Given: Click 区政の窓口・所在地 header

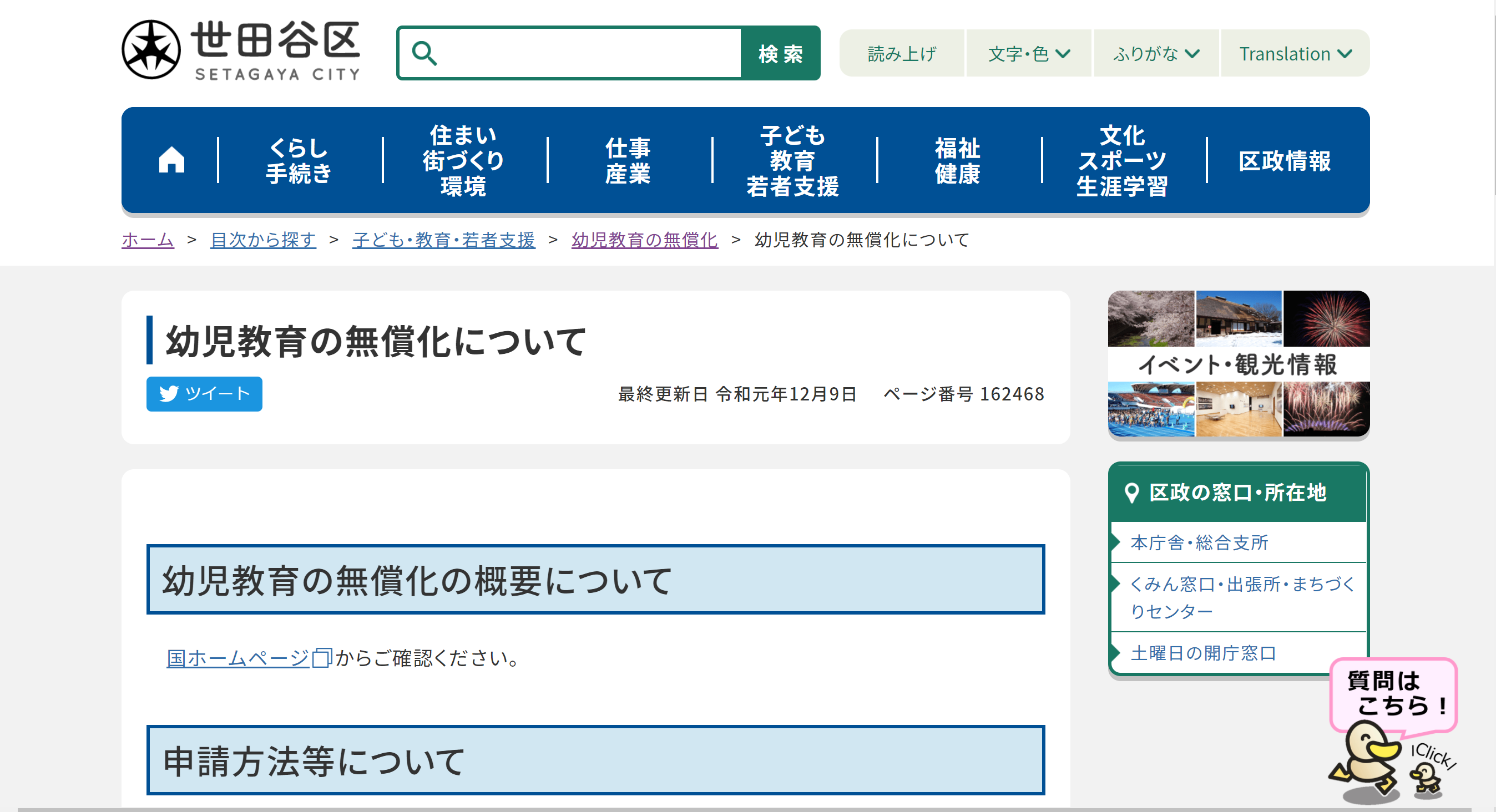Looking at the screenshot, I should click(1237, 492).
